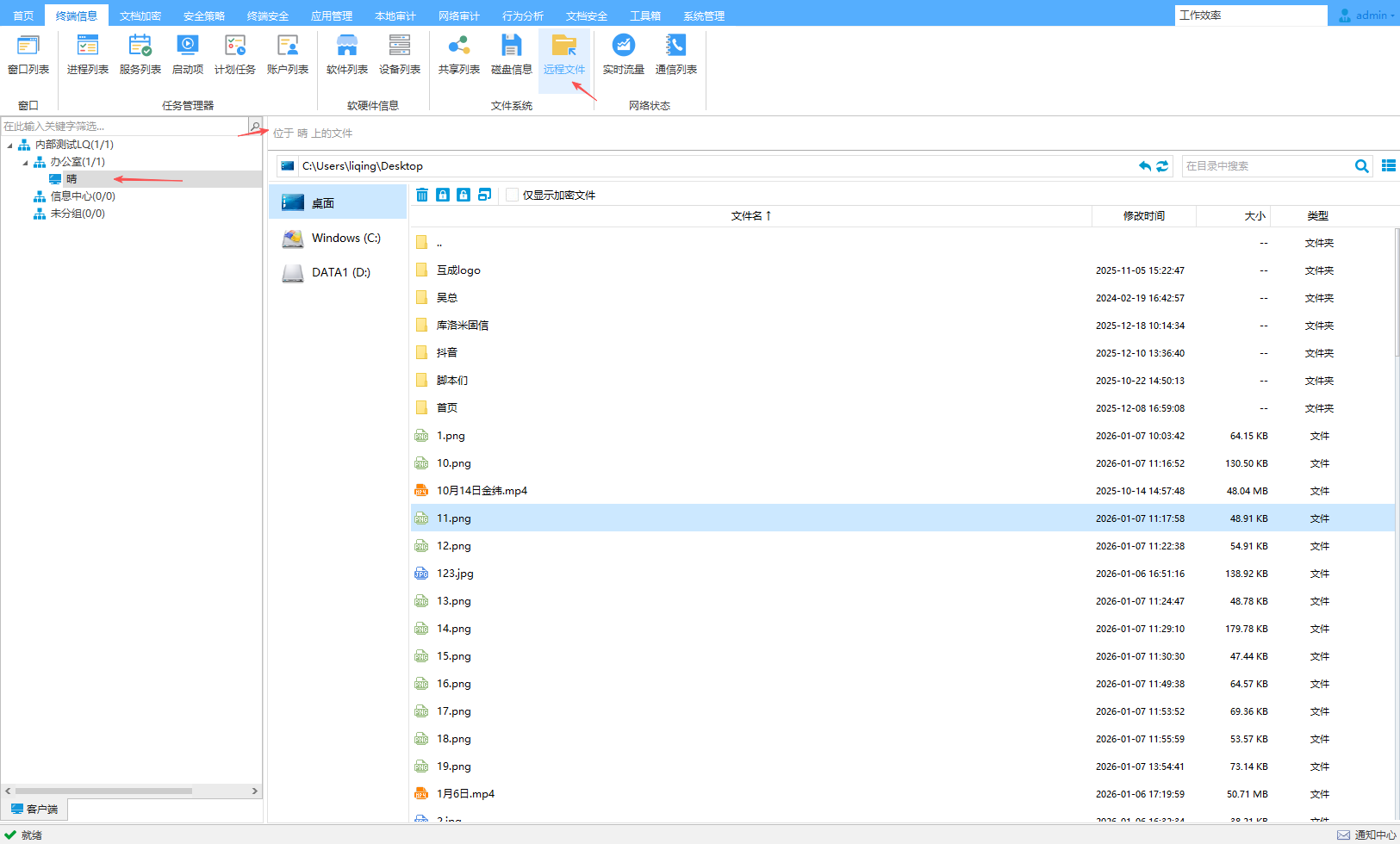Sort by 修改时间 column header

(x=1143, y=216)
